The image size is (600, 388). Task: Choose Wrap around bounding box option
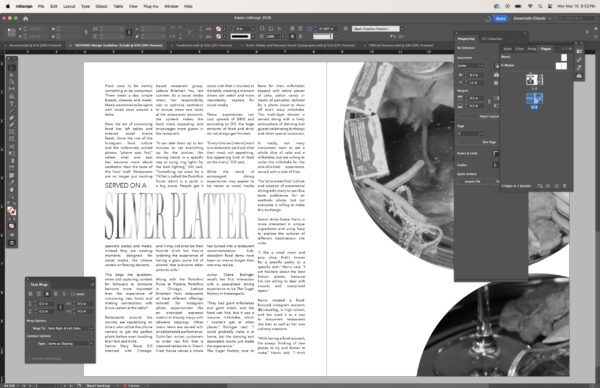coord(39,294)
